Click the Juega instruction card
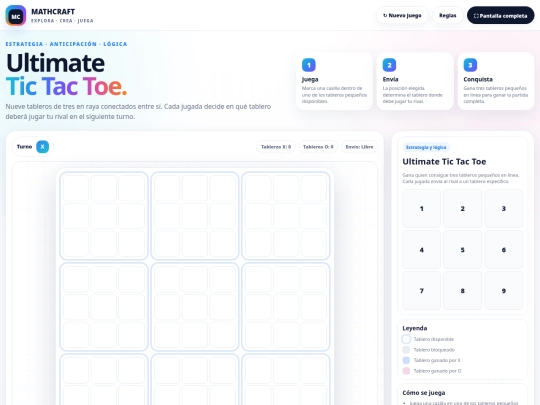Screen dimensions: 540x405 tap(334, 81)
